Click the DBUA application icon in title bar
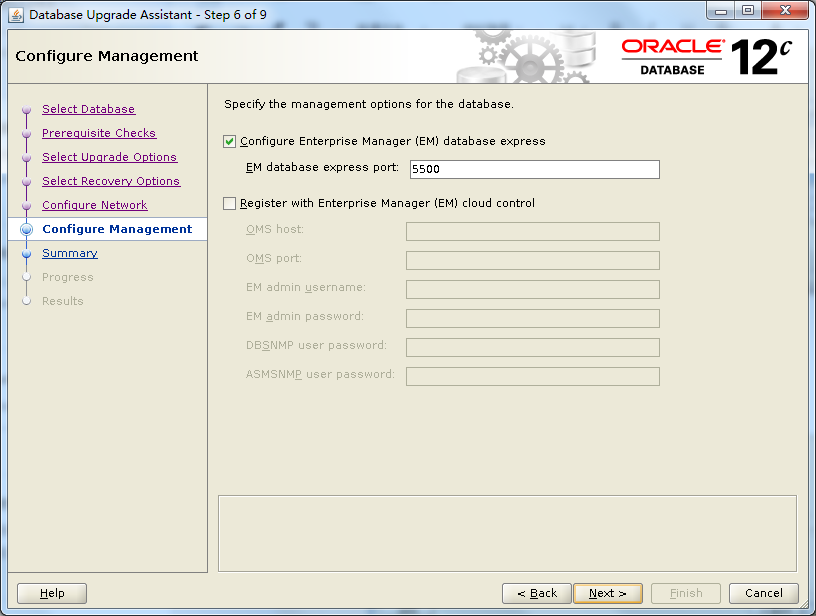Screen dimensions: 816x616 tap(14, 13)
